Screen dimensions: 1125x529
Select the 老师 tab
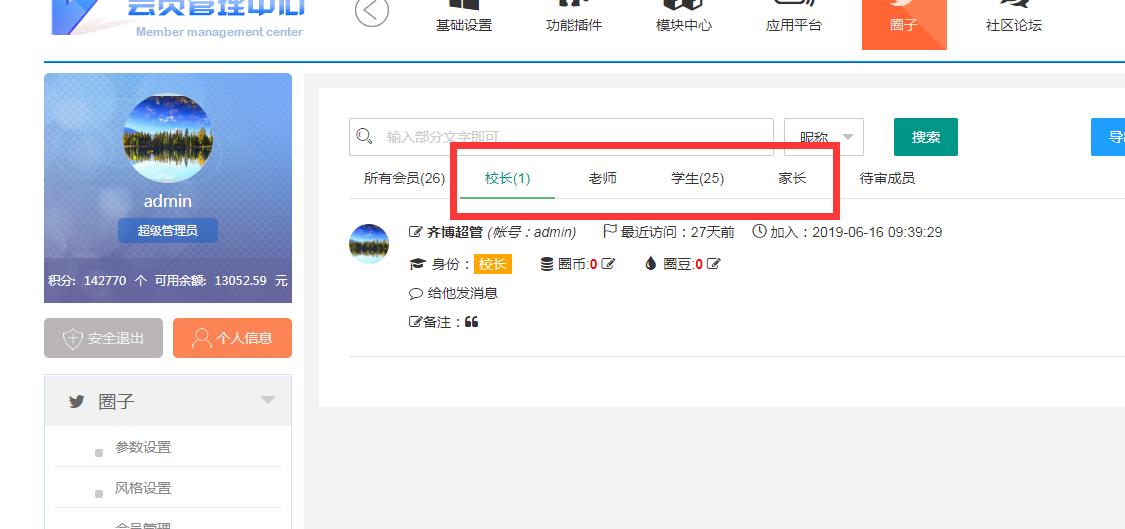[x=602, y=178]
